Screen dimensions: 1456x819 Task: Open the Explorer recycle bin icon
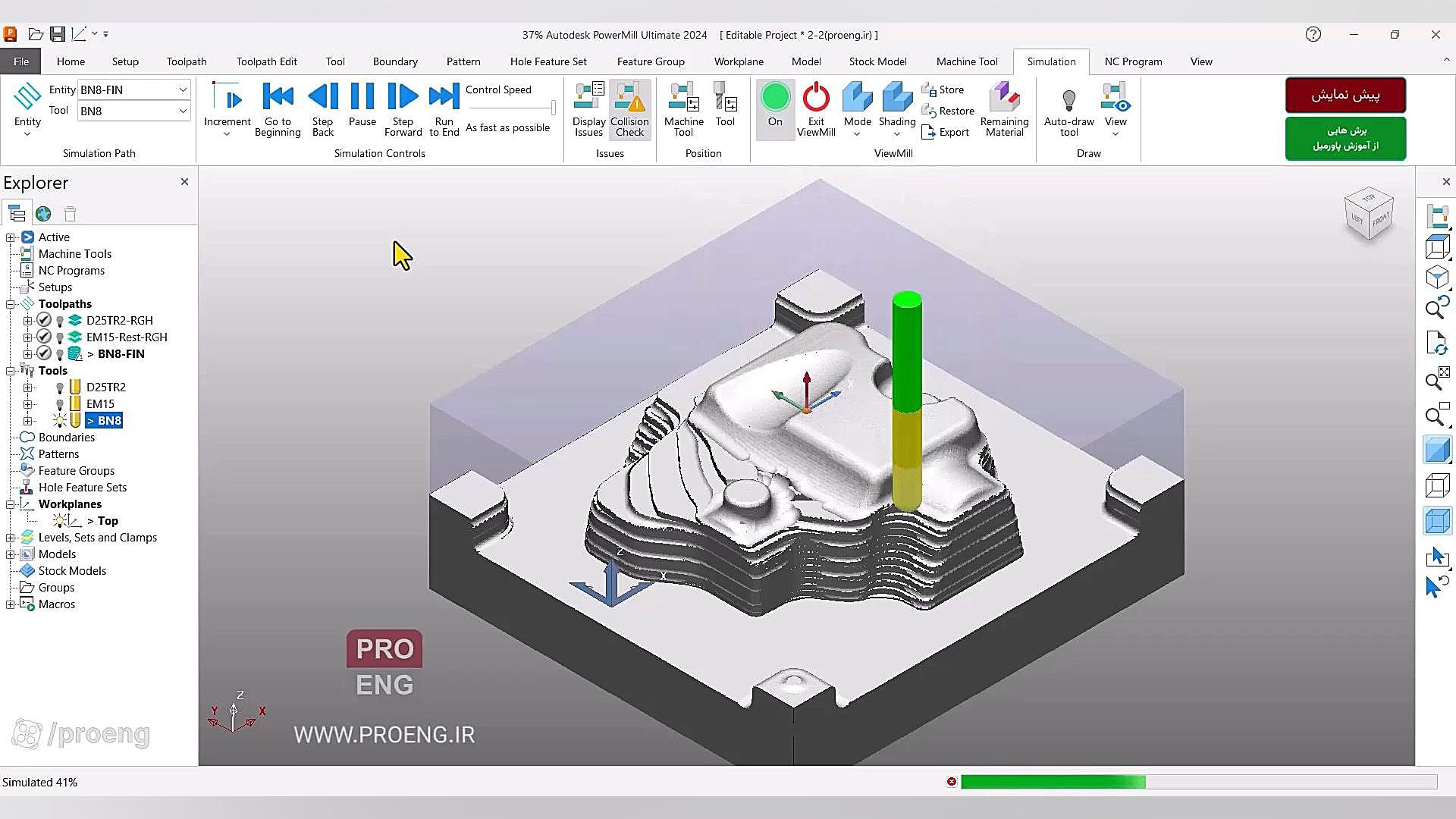70,214
